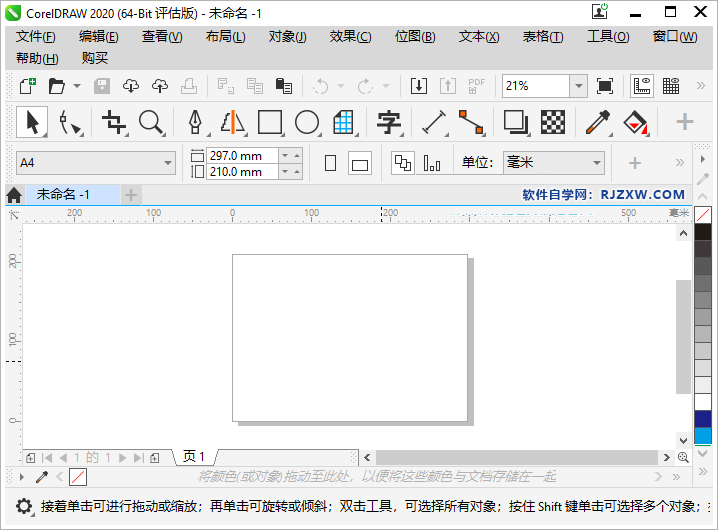The height and width of the screenshot is (530, 718).
Task: Select the Interactive Fill bucket tool
Action: [x=636, y=123]
